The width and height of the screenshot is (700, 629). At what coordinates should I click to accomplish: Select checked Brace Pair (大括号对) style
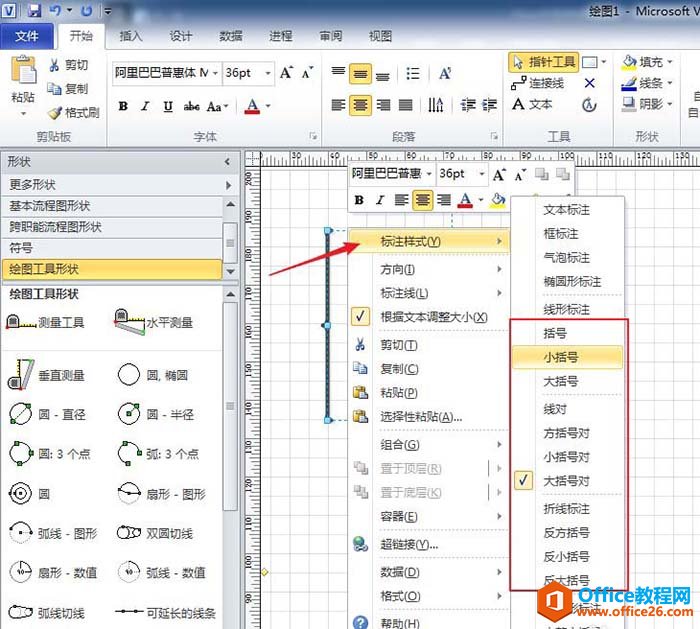click(x=567, y=481)
